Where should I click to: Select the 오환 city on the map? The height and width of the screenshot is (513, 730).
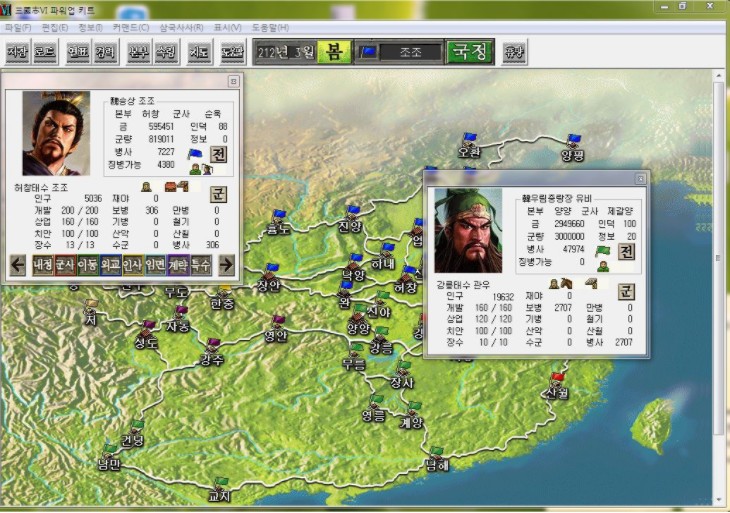[469, 145]
